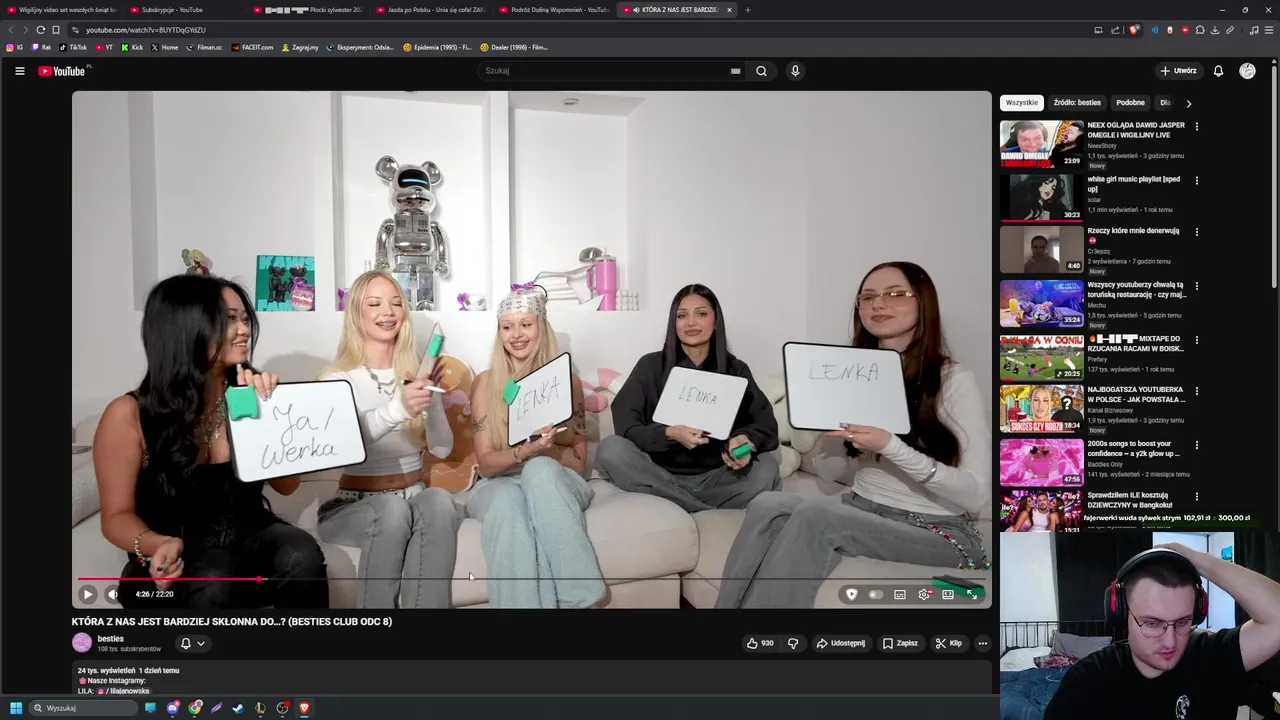Create a clip with Klip
Screen dimensions: 1280x720
click(948, 643)
